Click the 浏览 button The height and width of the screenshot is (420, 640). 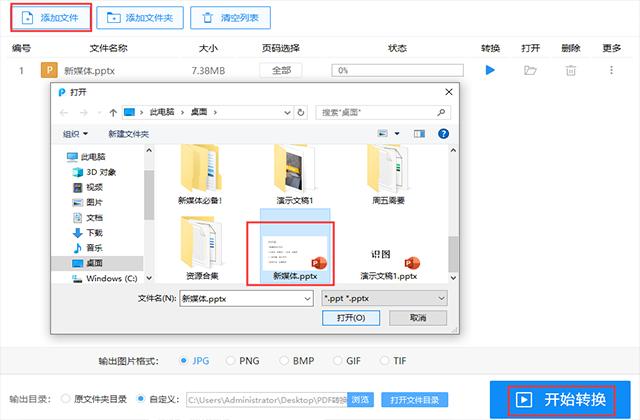pyautogui.click(x=361, y=400)
